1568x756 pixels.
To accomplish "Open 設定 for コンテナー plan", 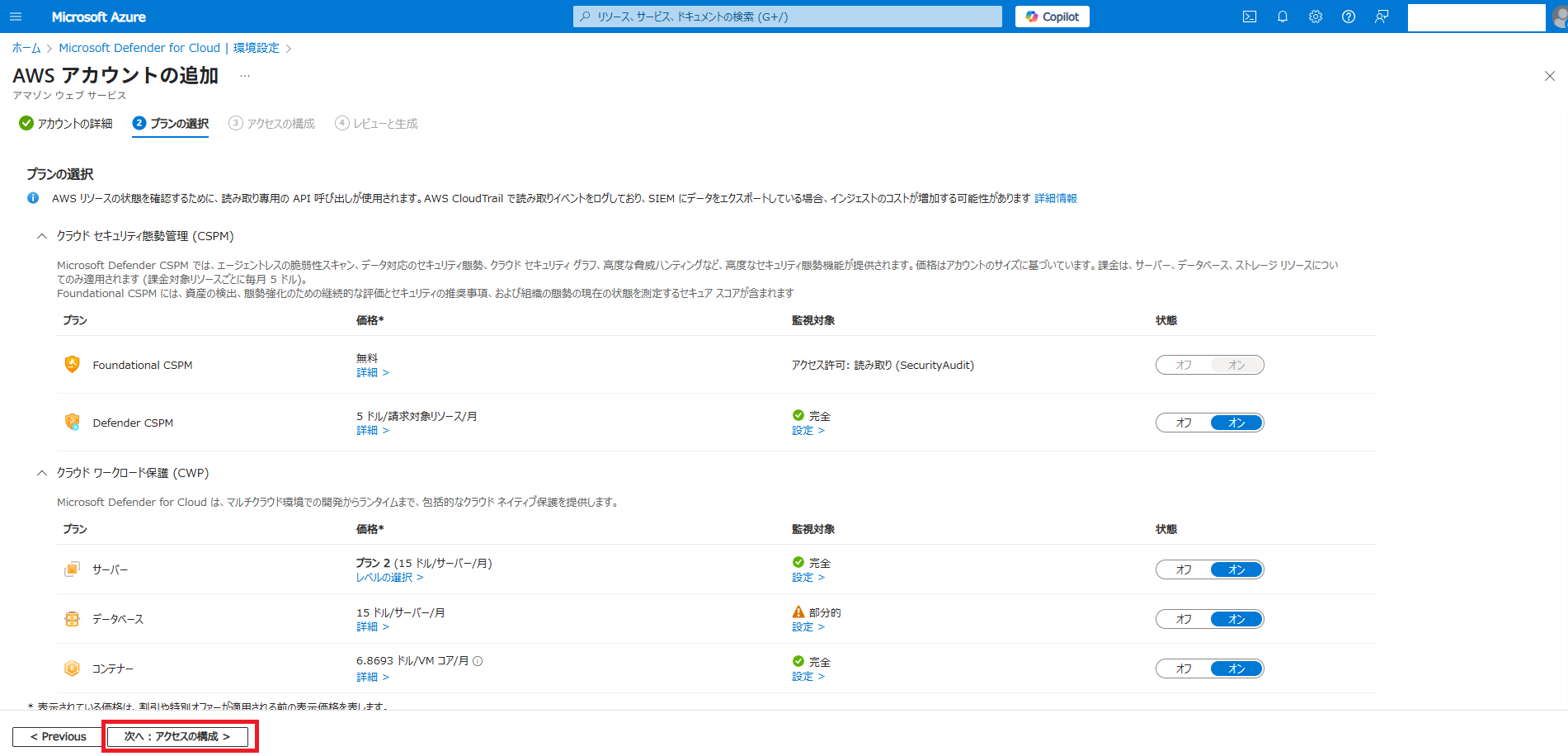I will (x=808, y=677).
